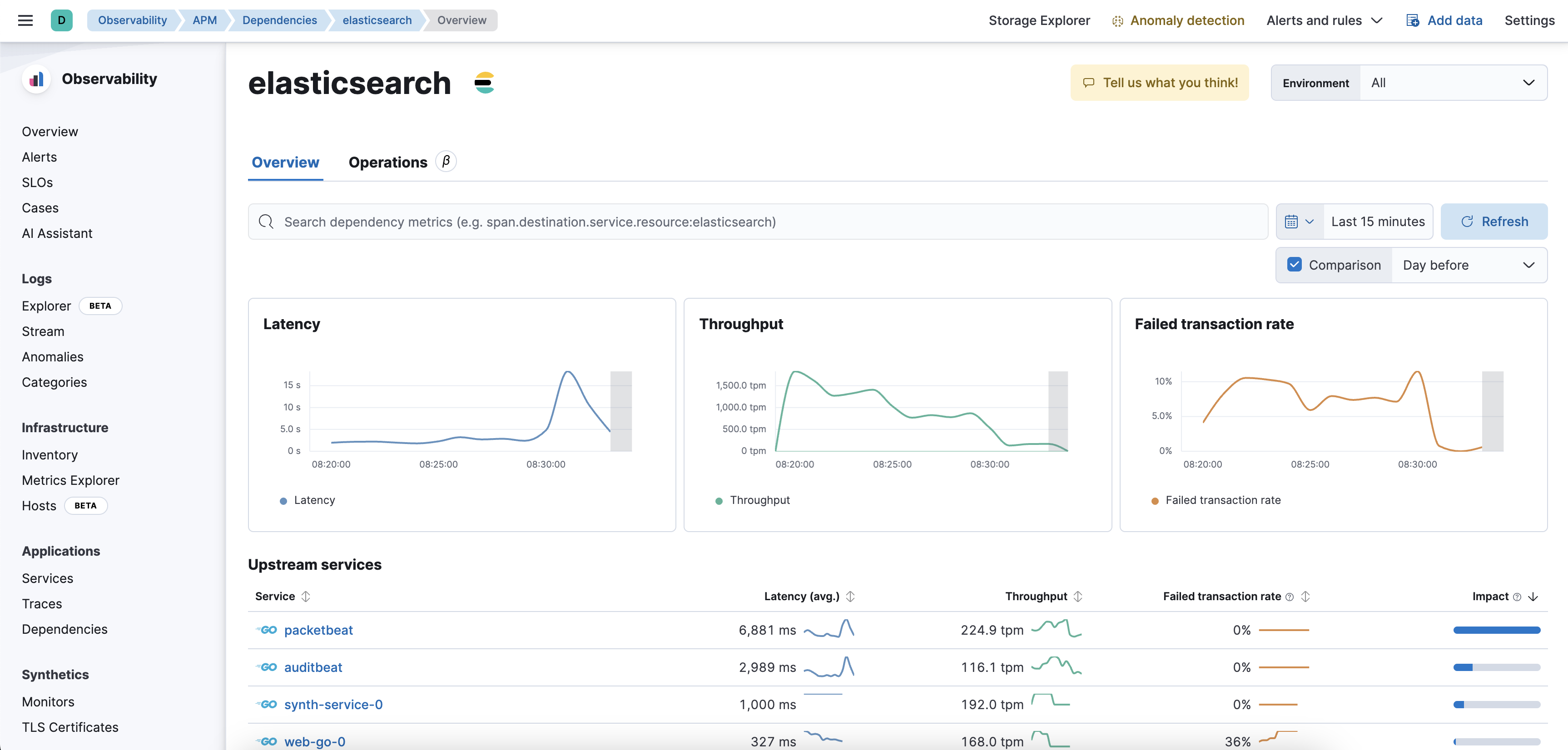Open Hosts in sidebar

coord(39,506)
